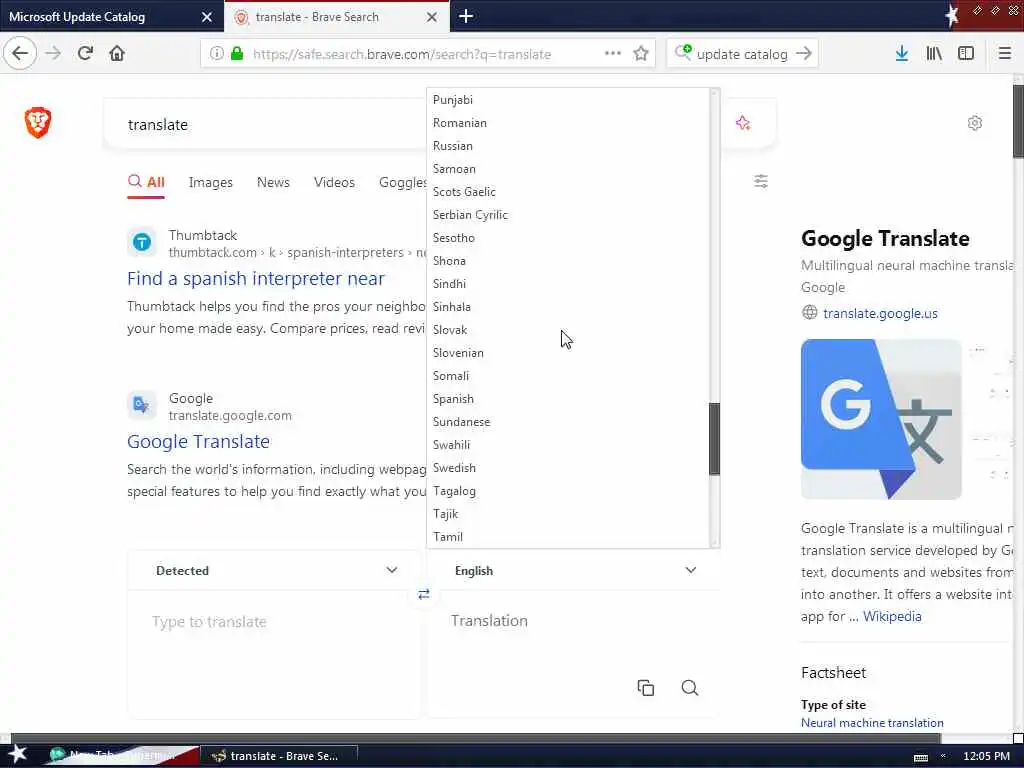Bookmark this page with the star

point(641,54)
